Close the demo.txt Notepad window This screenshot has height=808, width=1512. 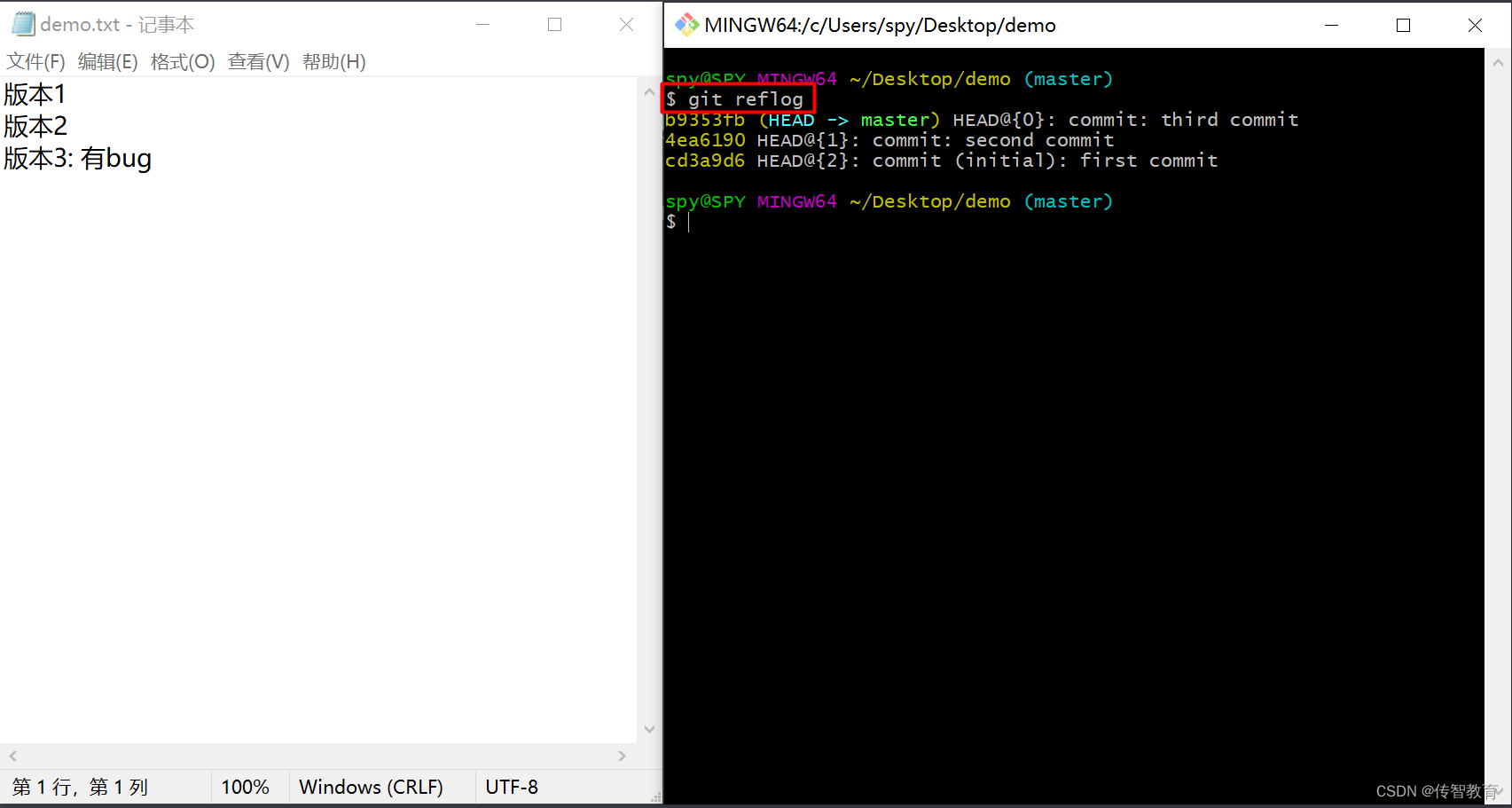[x=627, y=25]
